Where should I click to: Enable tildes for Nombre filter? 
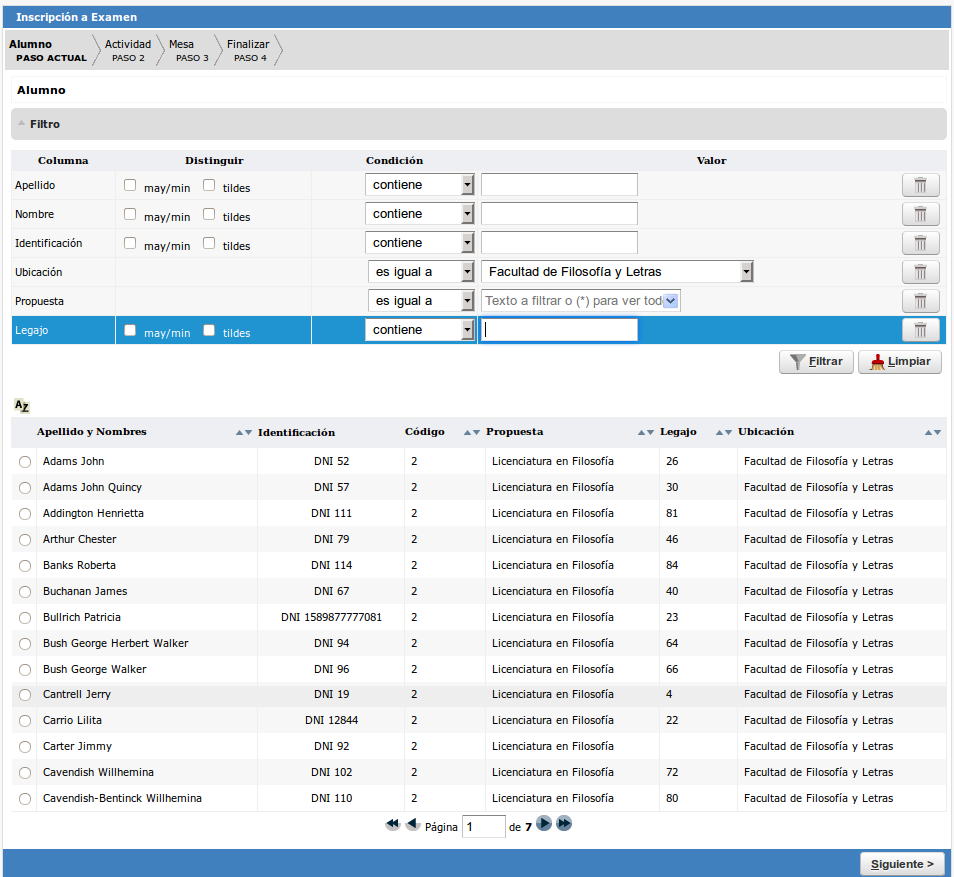[209, 214]
